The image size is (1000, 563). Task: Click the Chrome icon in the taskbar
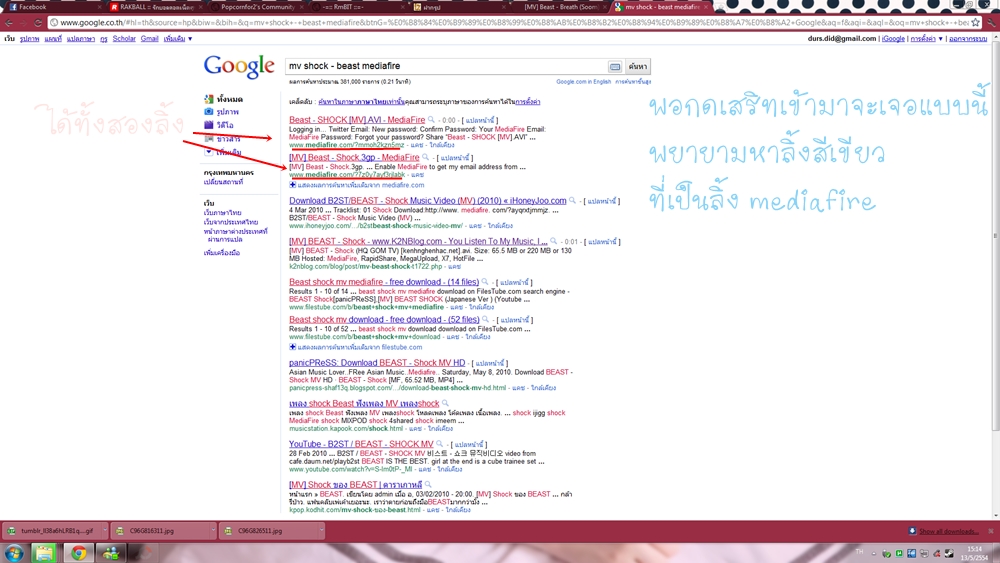[x=78, y=553]
